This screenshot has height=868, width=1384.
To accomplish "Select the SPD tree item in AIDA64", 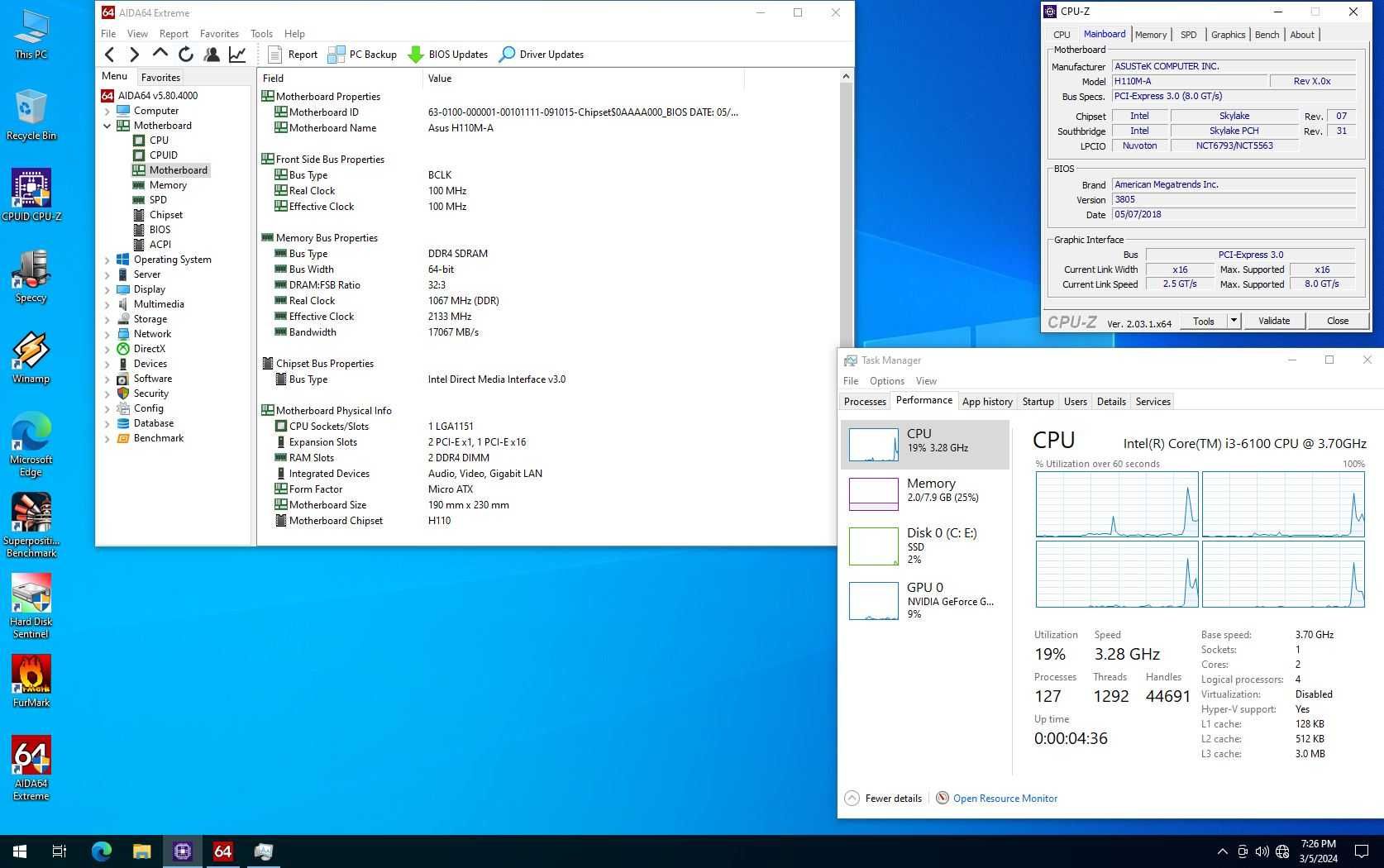I will pos(158,200).
